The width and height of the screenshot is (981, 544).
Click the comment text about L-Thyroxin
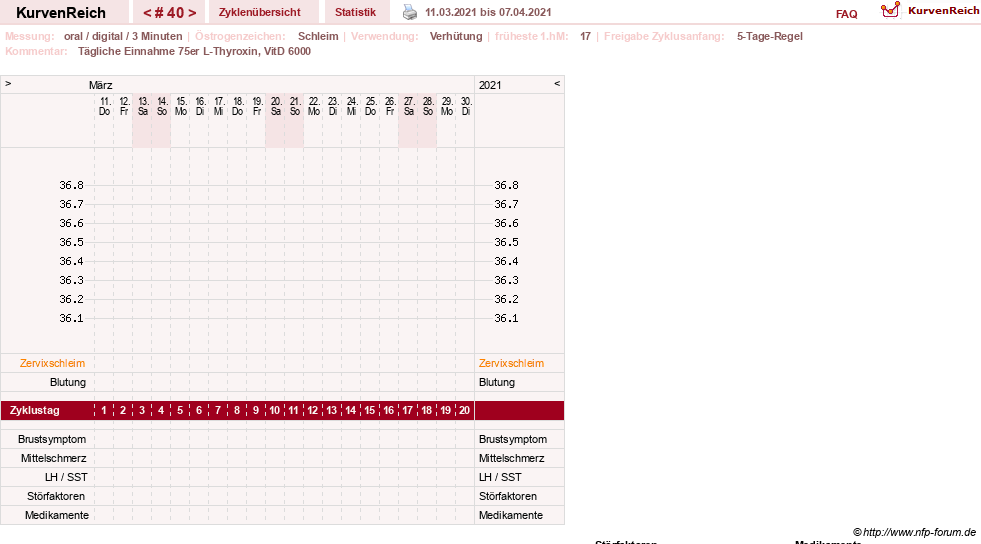194,51
